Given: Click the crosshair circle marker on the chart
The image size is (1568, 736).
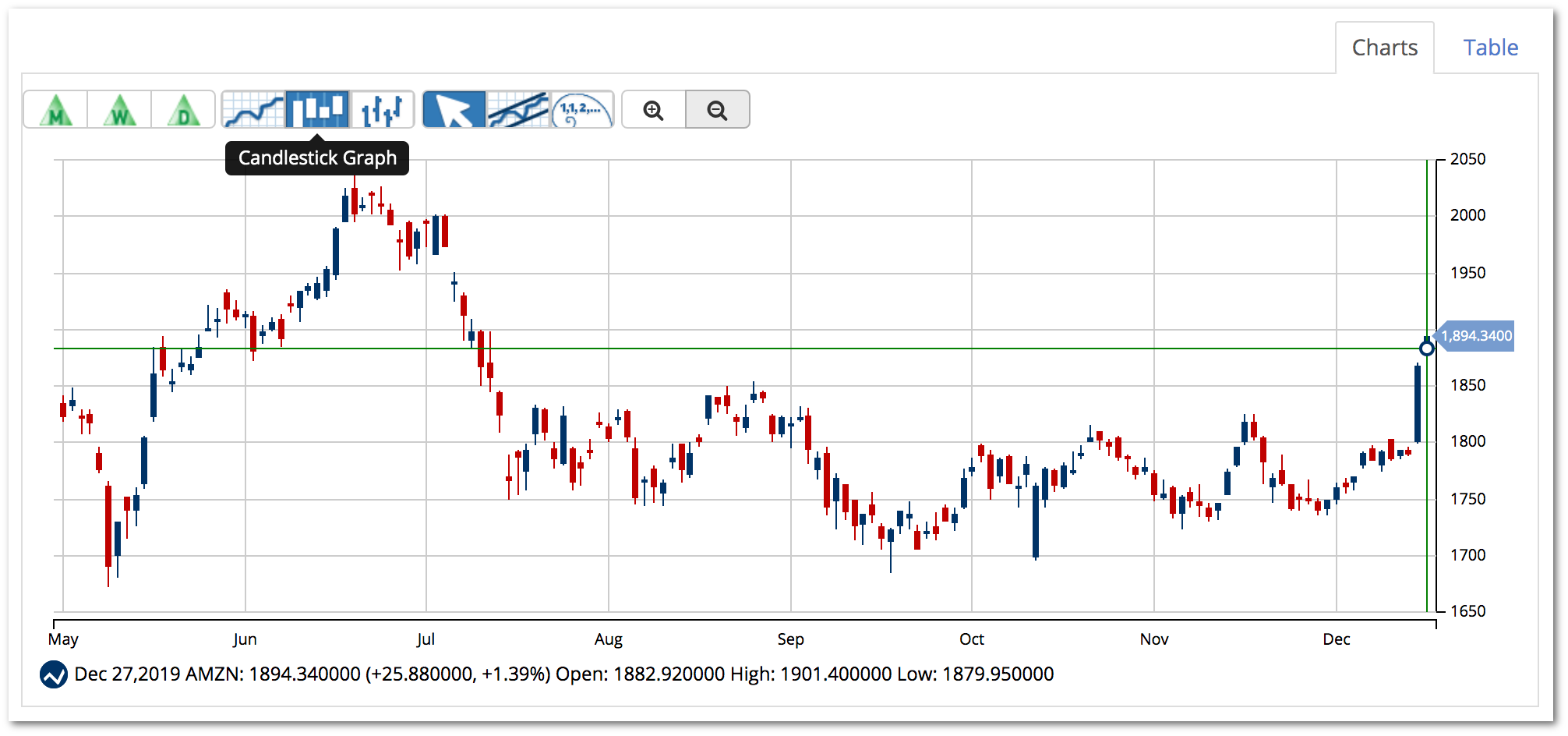Looking at the screenshot, I should [1427, 349].
